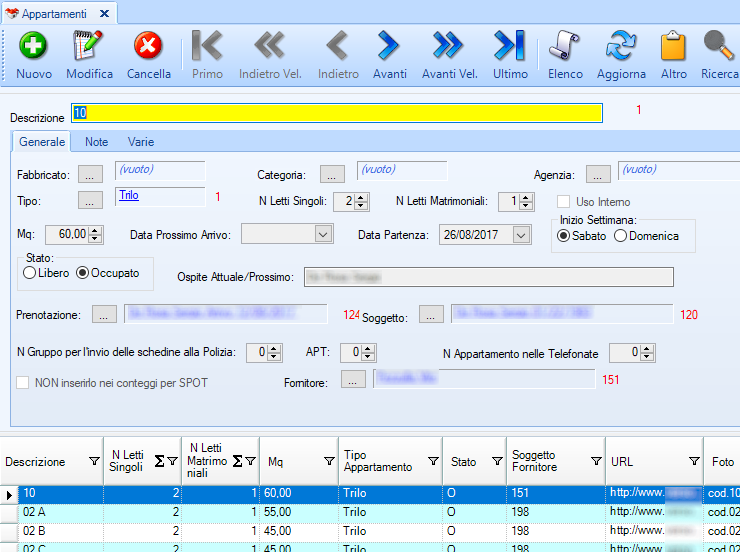Image resolution: width=740 pixels, height=552 pixels.
Task: Refresh data with Aggiorna icon
Action: pos(621,46)
